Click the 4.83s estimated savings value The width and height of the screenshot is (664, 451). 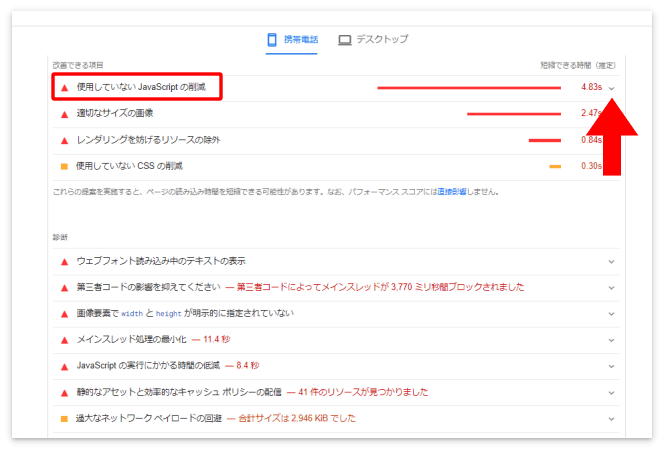click(592, 87)
